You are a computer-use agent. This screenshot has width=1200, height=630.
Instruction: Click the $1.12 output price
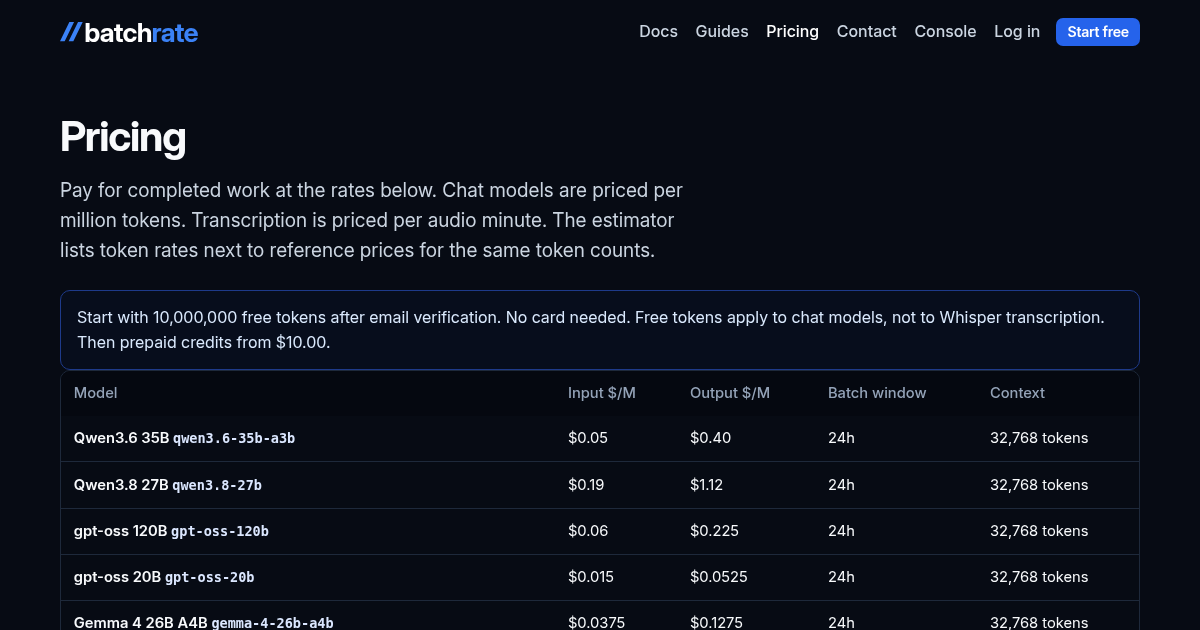[x=706, y=485]
